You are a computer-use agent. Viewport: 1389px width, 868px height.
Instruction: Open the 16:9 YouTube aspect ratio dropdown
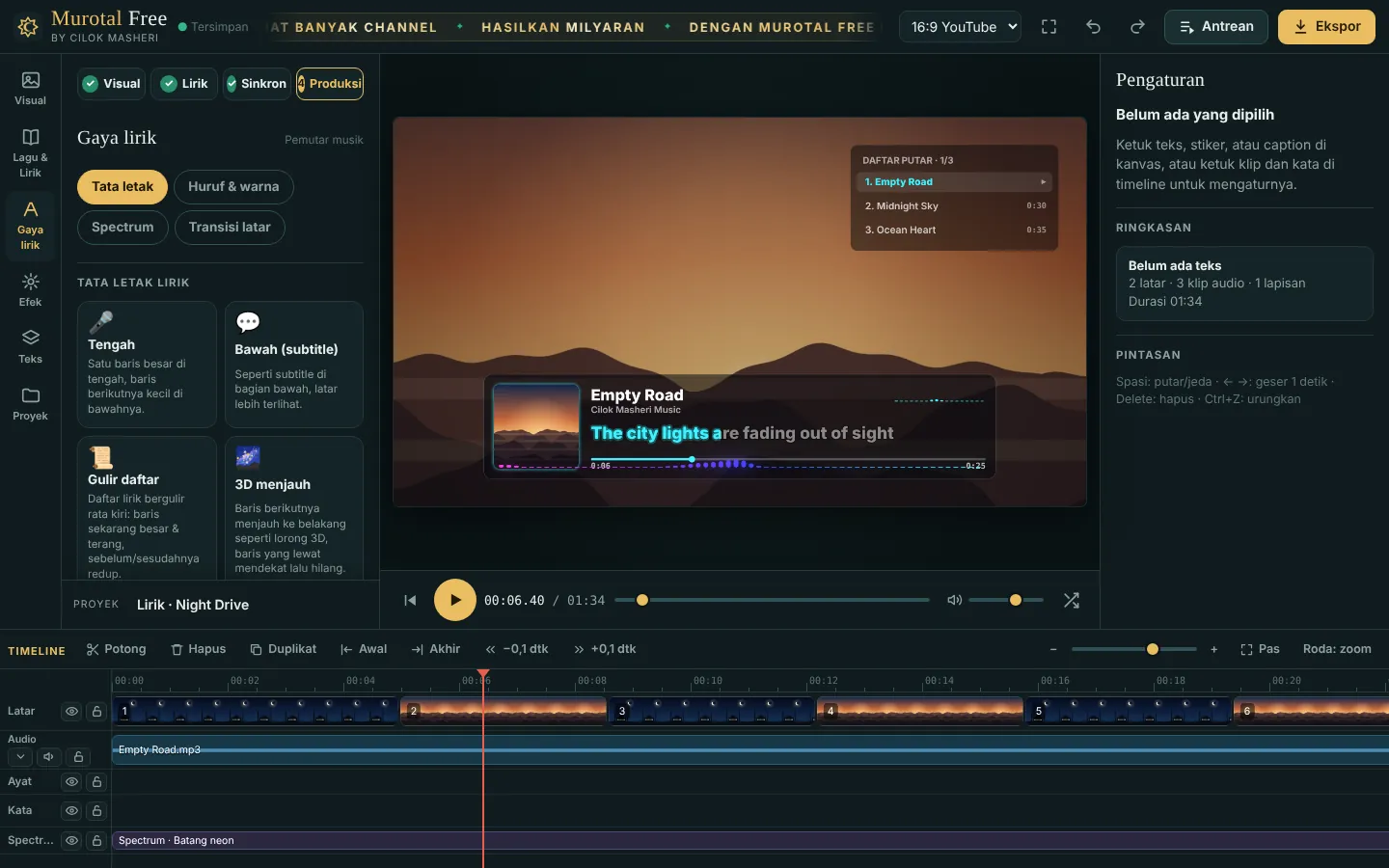point(960,27)
